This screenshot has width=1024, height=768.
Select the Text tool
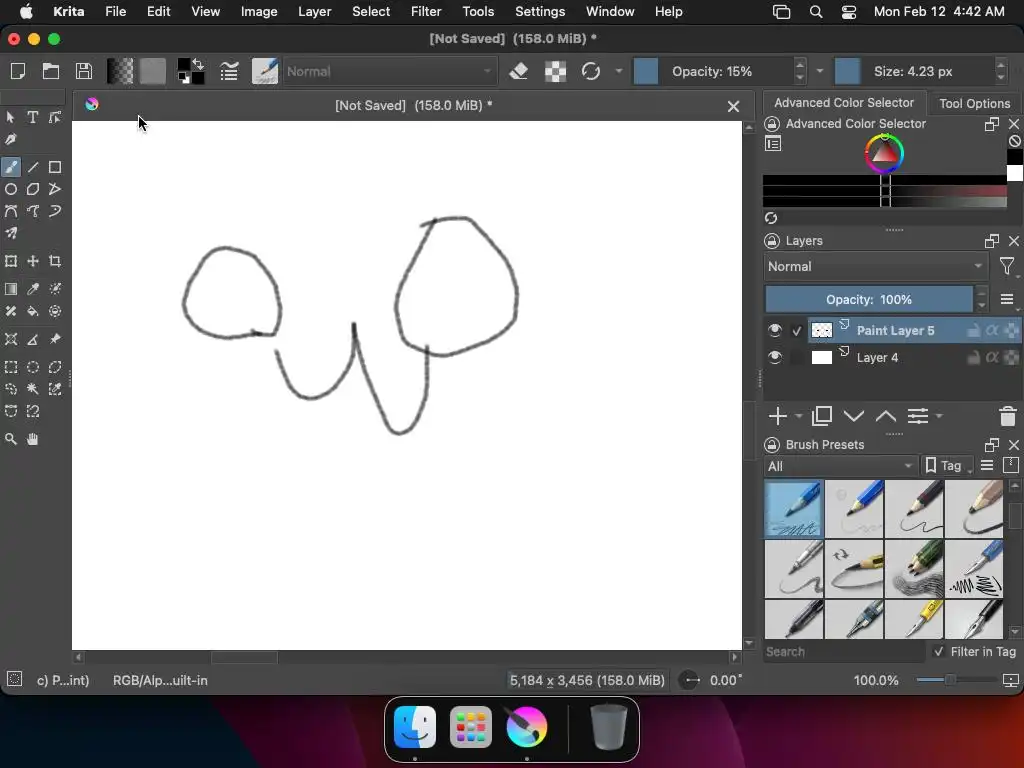point(33,118)
